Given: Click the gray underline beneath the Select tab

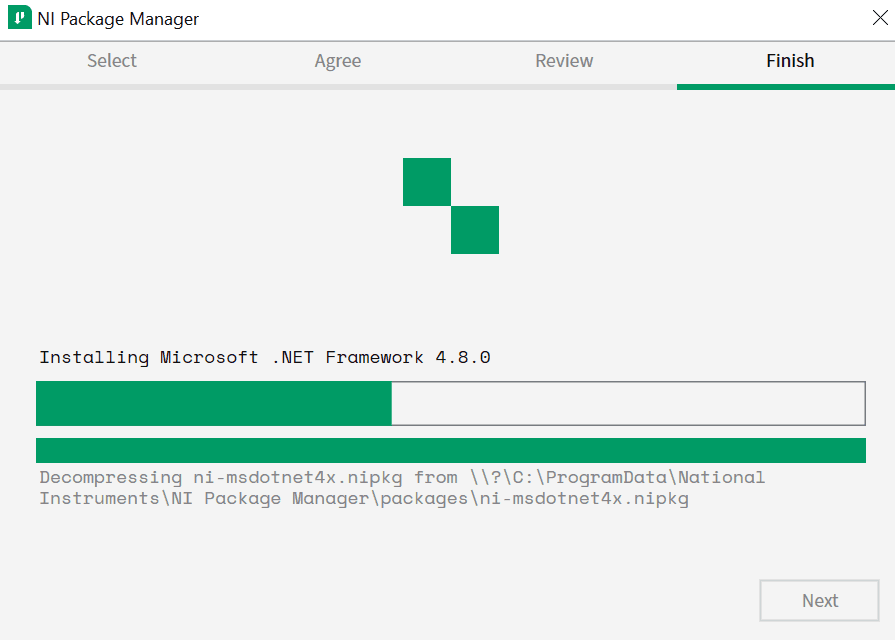Looking at the screenshot, I should [x=112, y=87].
